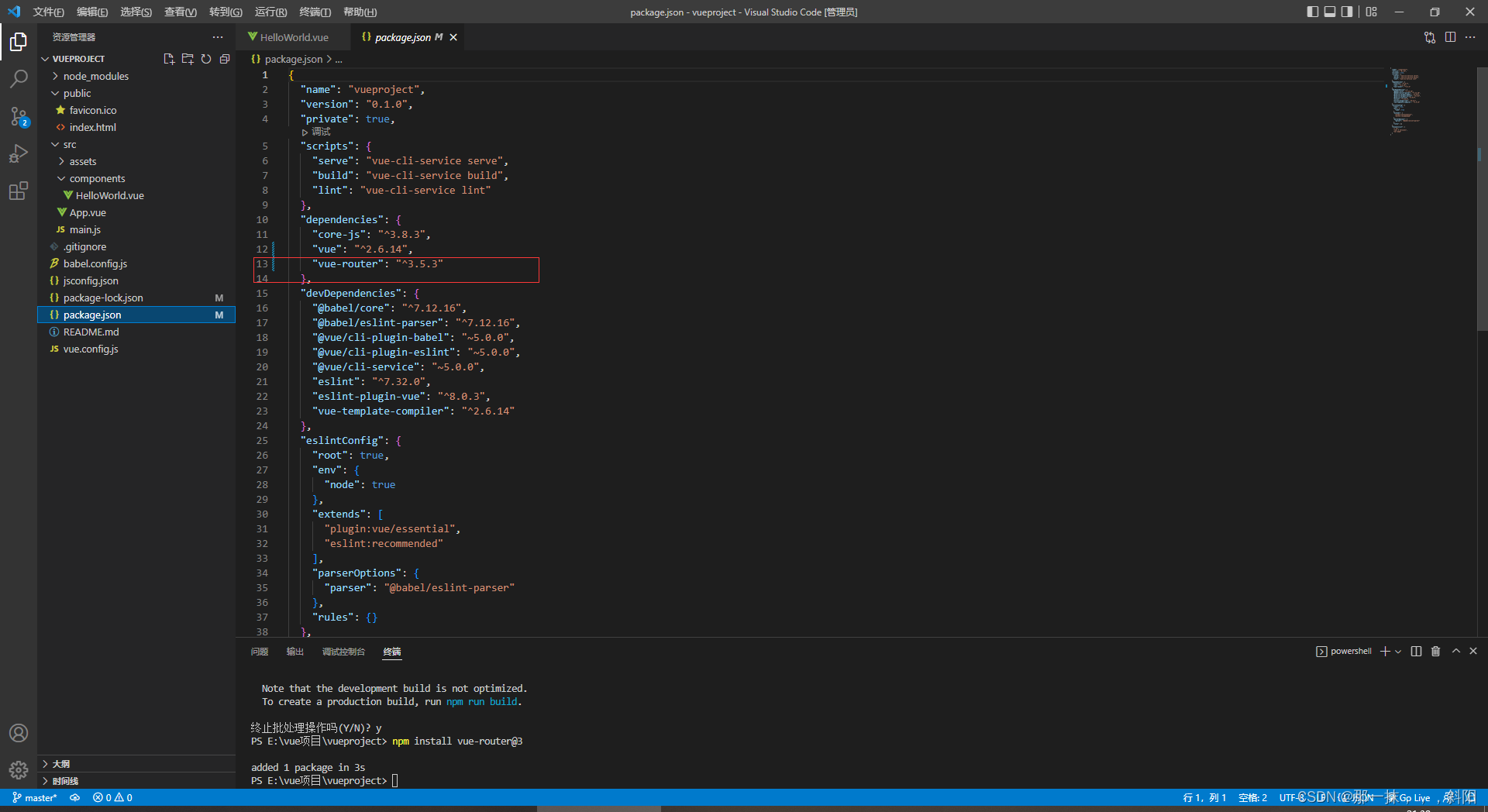The height and width of the screenshot is (812, 1488).
Task: Open the 运行(R) menu
Action: 270,12
